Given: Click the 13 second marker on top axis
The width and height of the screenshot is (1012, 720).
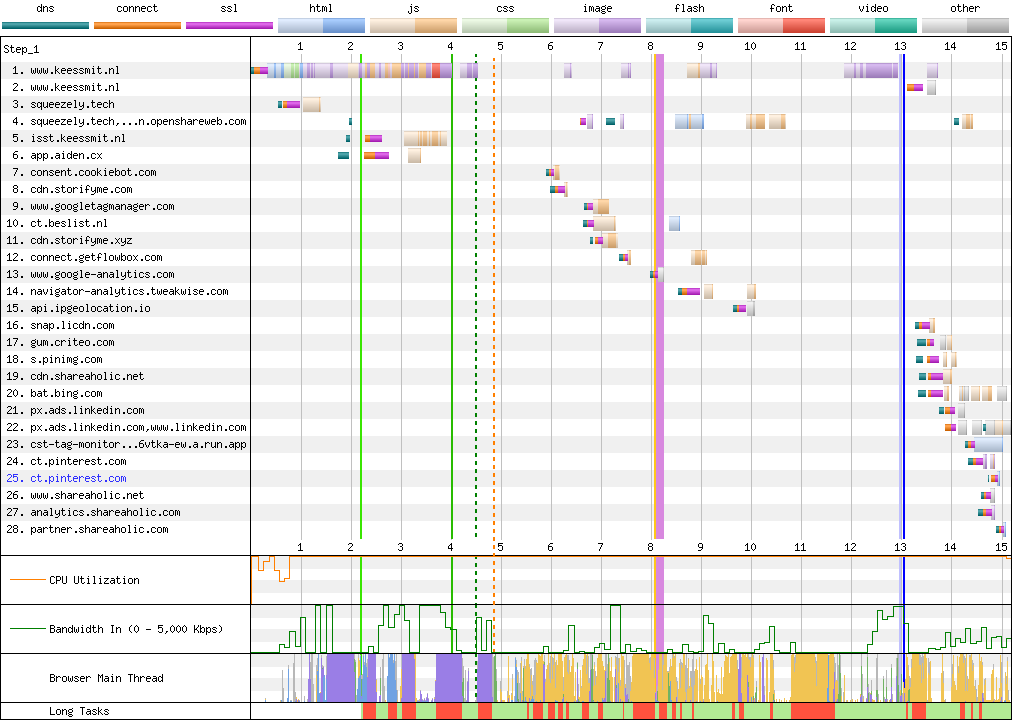Looking at the screenshot, I should tap(900, 46).
